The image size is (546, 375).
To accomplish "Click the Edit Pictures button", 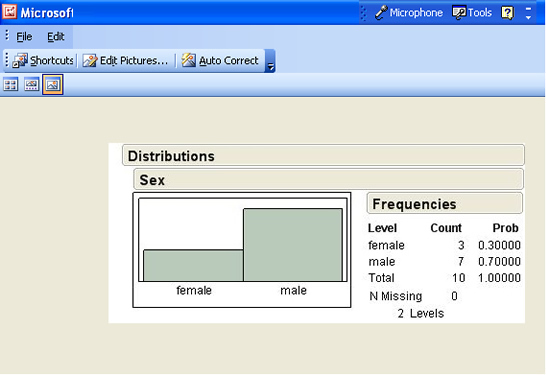I will pos(125,61).
